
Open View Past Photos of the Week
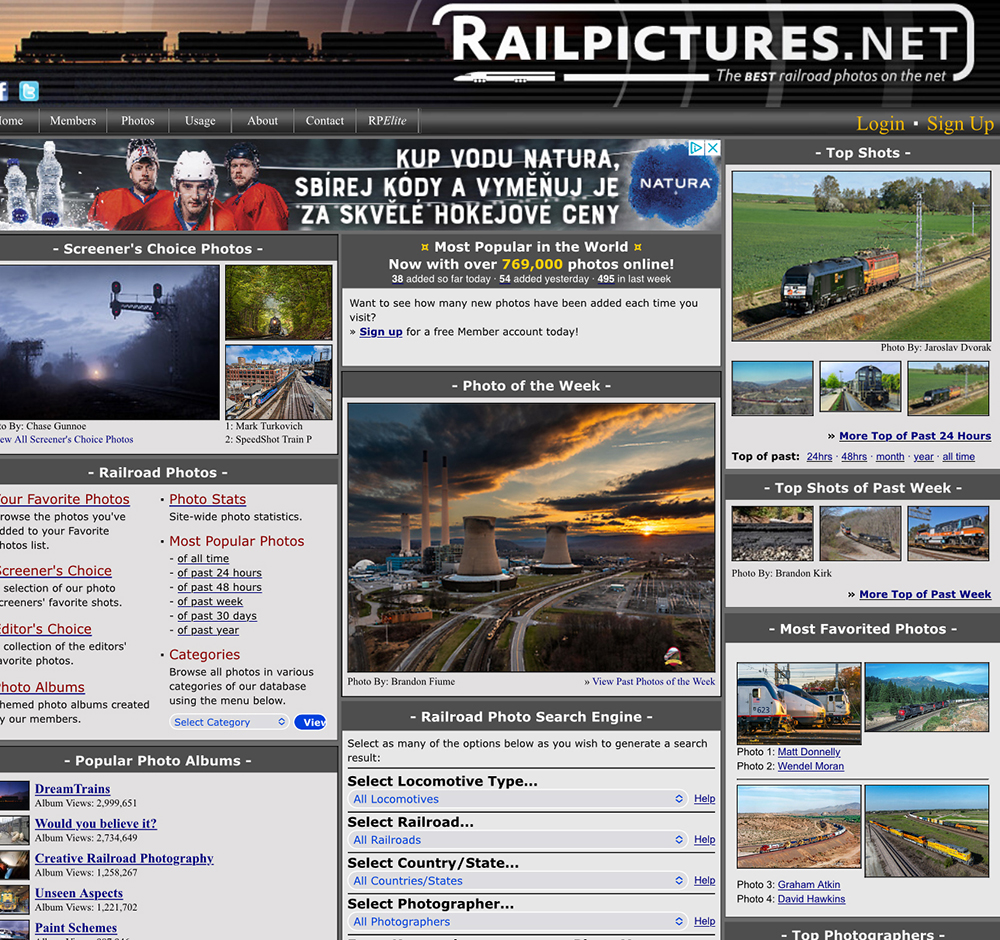pyautogui.click(x=654, y=681)
